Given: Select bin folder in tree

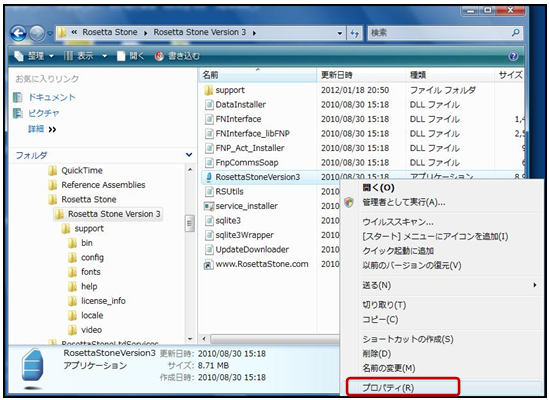Looking at the screenshot, I should (87, 243).
